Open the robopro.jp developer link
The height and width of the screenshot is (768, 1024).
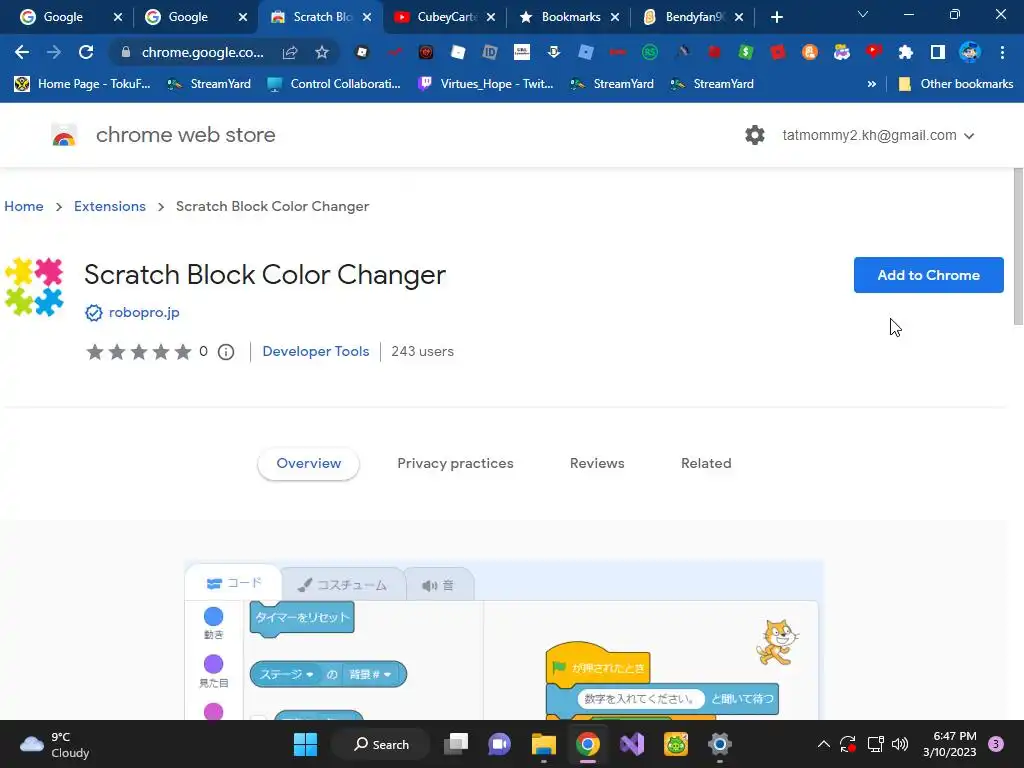[x=144, y=313]
